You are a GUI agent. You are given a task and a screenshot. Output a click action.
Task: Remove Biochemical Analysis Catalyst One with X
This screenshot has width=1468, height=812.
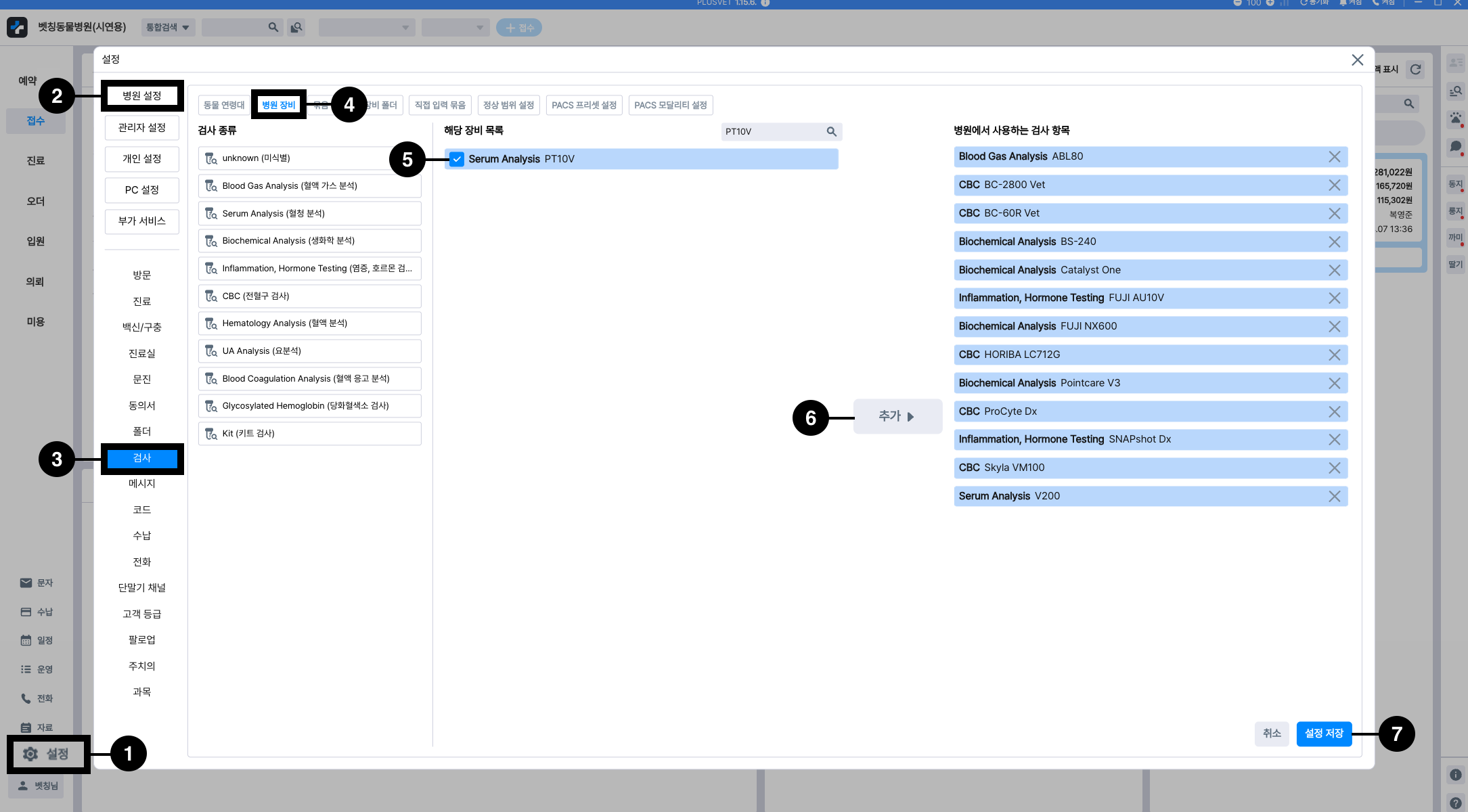pos(1334,270)
